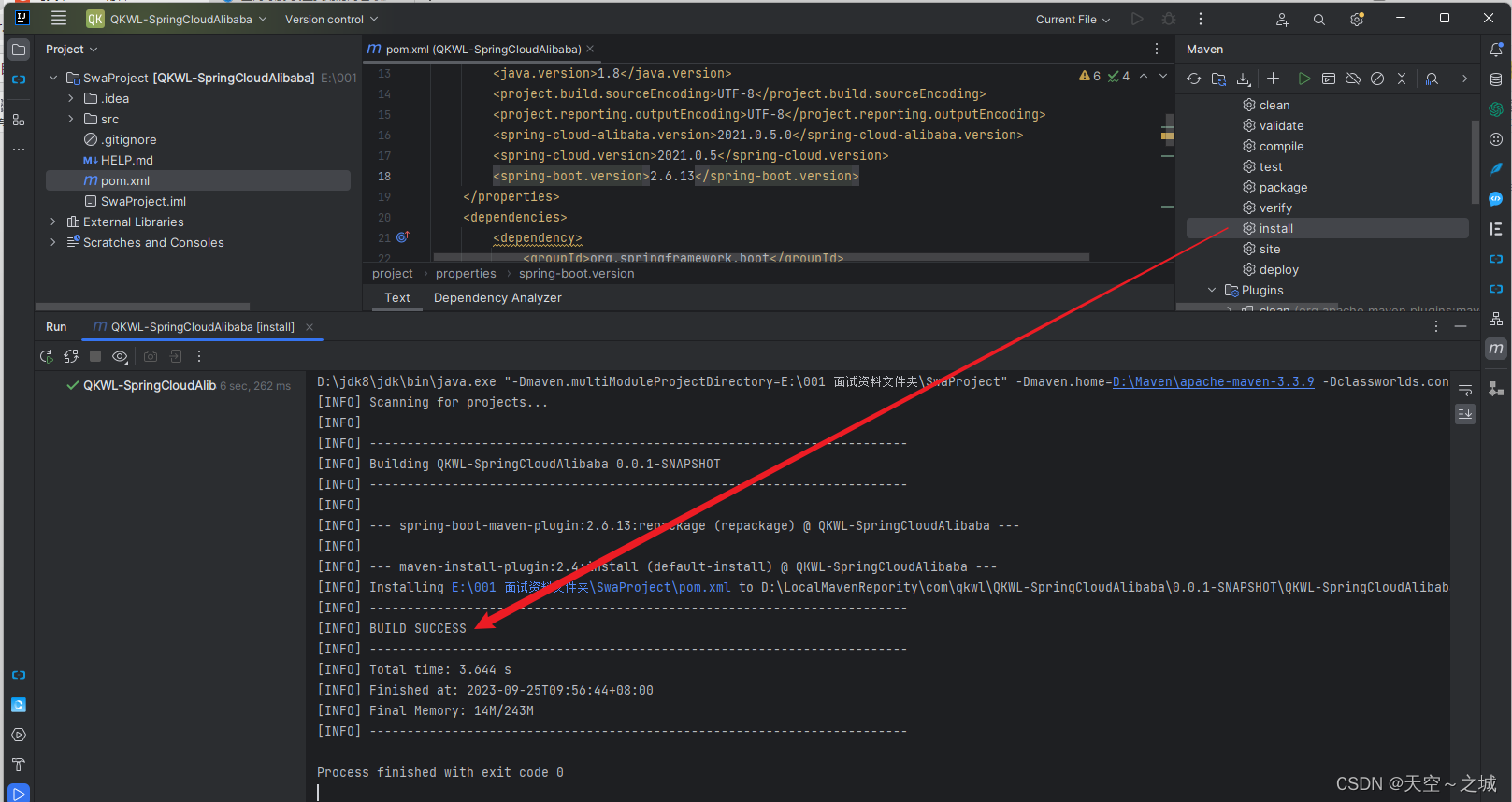Click Download Sources and Documentation icon
Viewport: 1512px width, 802px height.
1244,79
